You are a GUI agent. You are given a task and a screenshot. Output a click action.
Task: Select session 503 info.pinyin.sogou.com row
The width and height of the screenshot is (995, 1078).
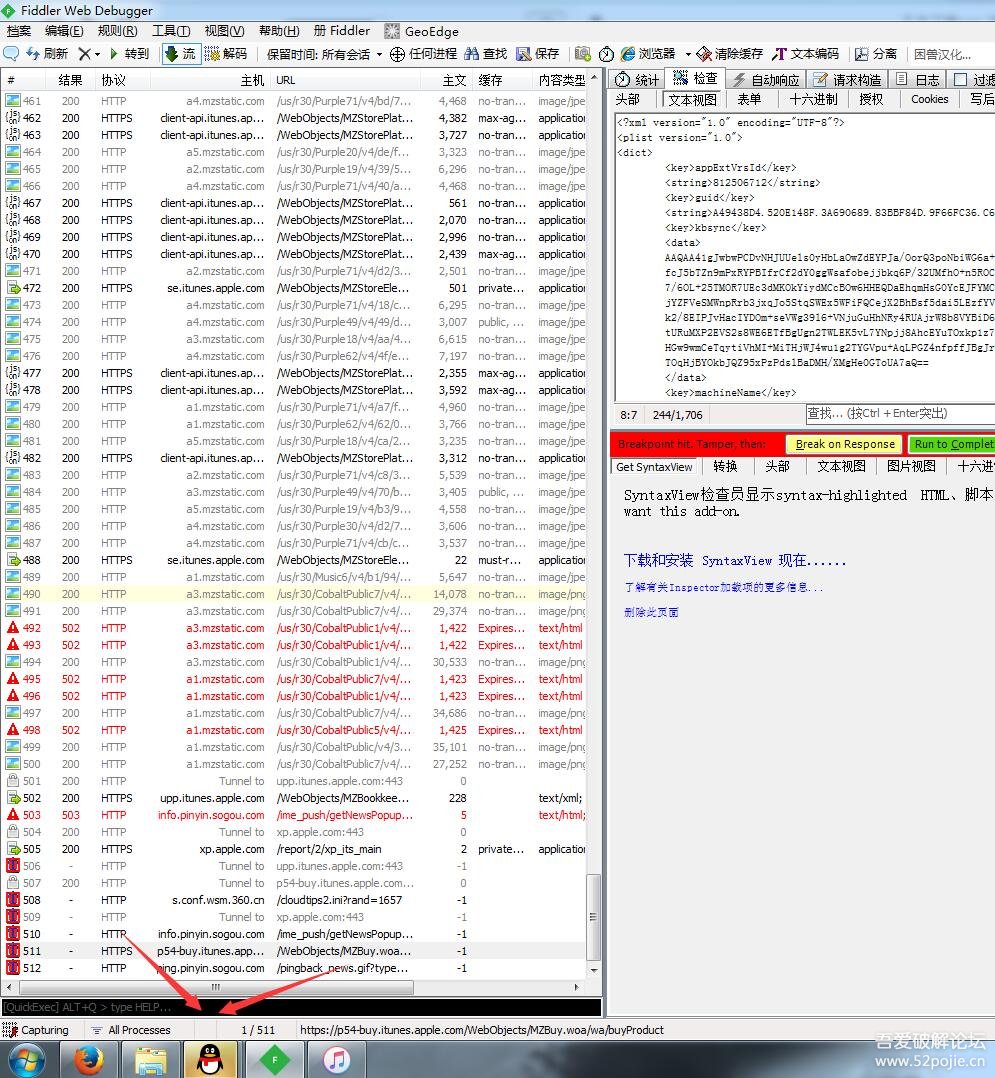coord(294,815)
